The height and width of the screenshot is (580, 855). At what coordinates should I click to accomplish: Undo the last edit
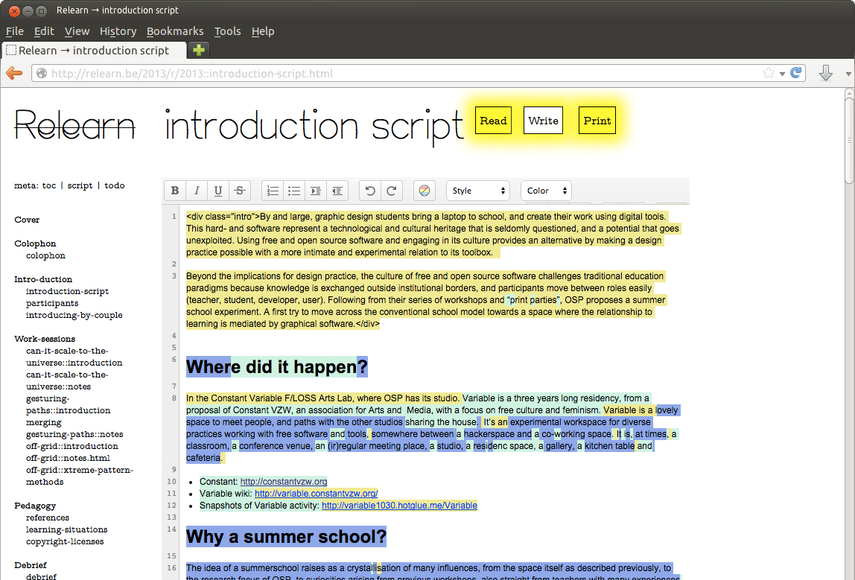(x=369, y=191)
